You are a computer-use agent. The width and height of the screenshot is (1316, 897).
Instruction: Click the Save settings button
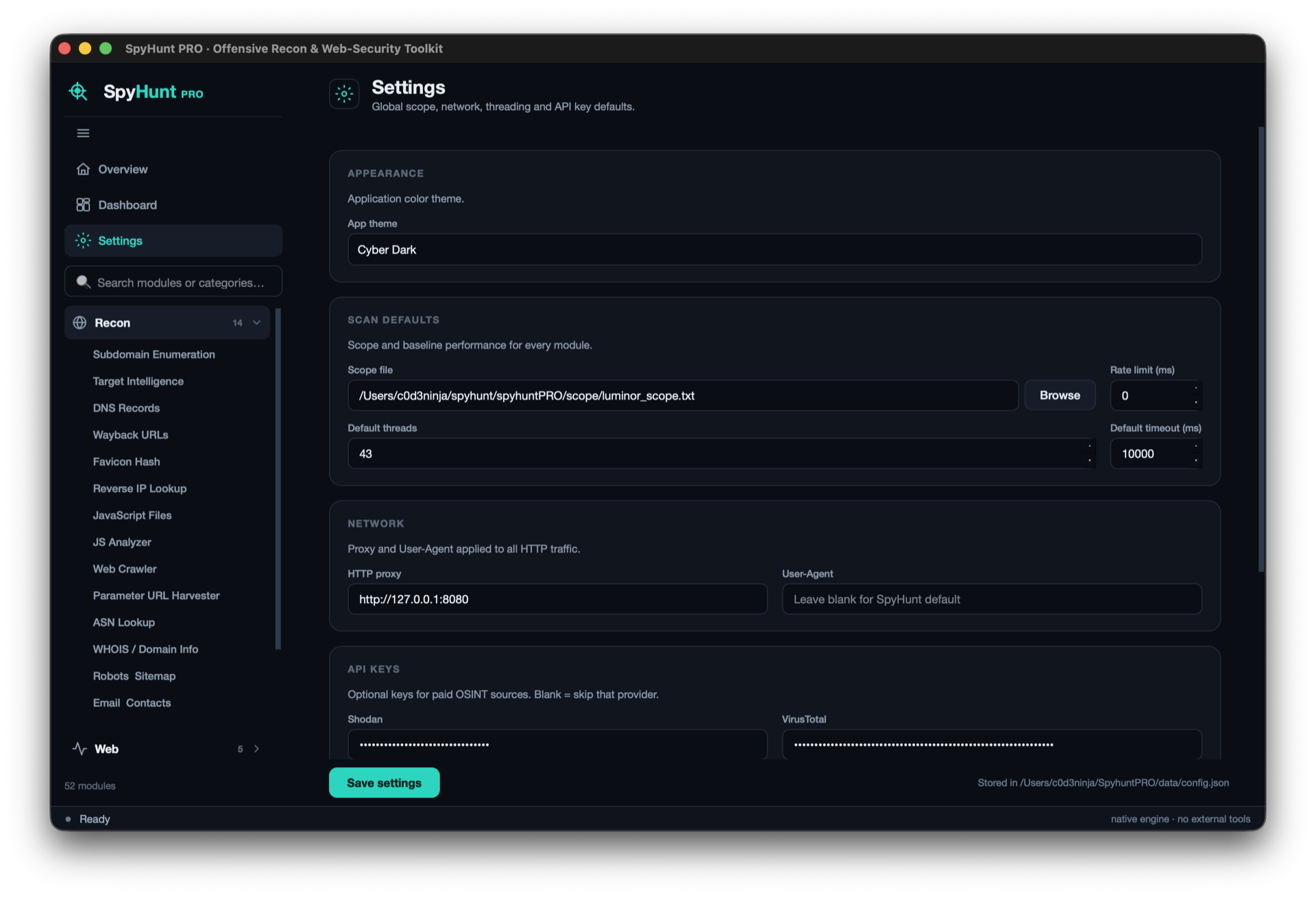[x=384, y=783]
